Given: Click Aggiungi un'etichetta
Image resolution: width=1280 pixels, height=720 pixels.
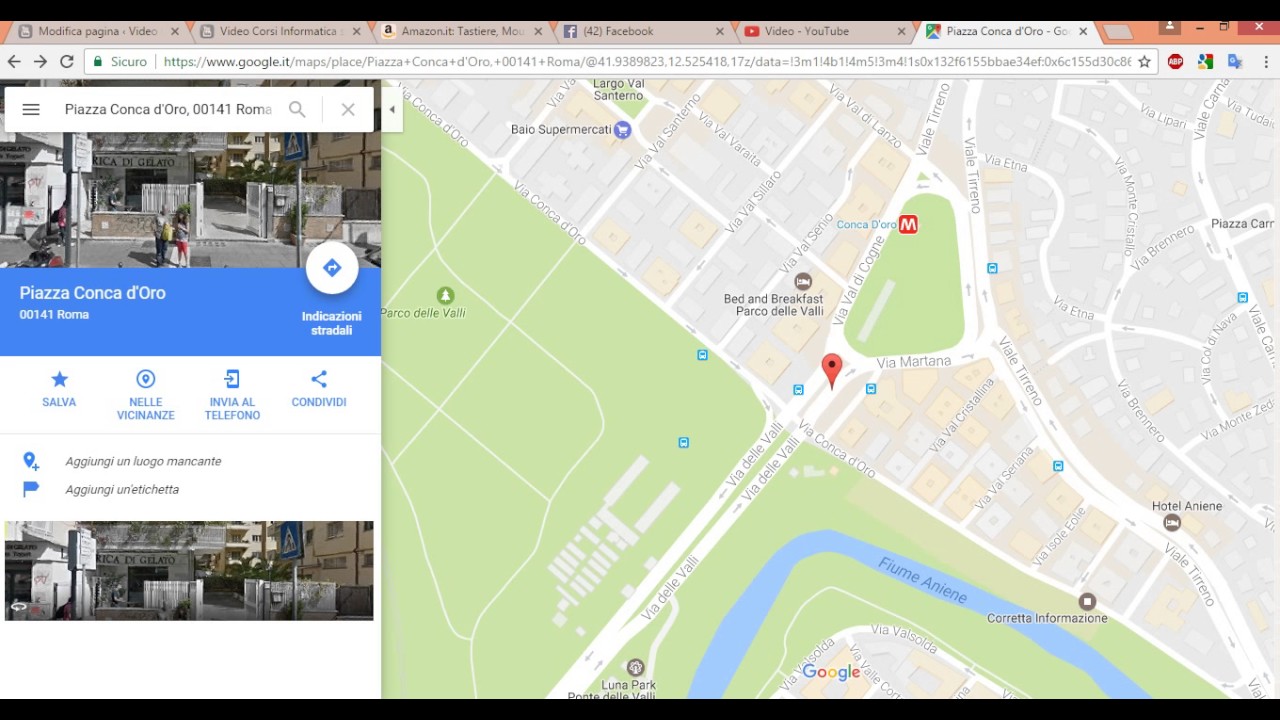Looking at the screenshot, I should [x=122, y=489].
